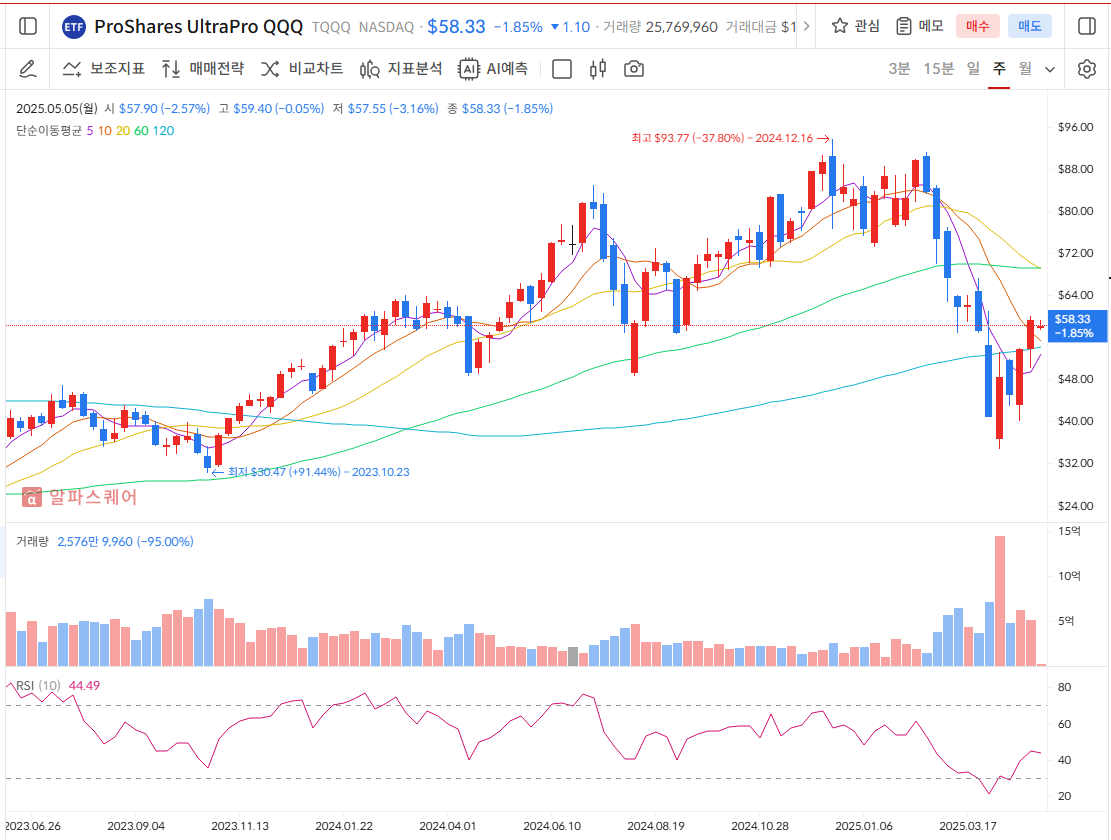Image resolution: width=1111 pixels, height=840 pixels.
Task: Toggle the right sidebar panel icon
Action: [1087, 26]
